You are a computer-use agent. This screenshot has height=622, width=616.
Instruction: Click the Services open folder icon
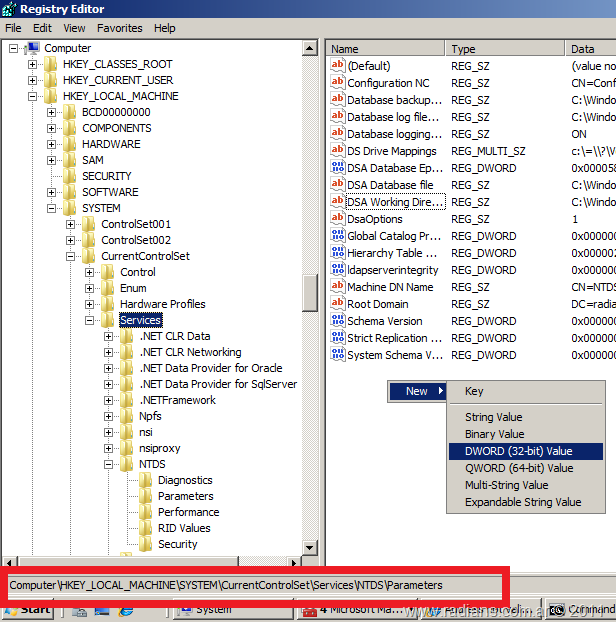108,320
